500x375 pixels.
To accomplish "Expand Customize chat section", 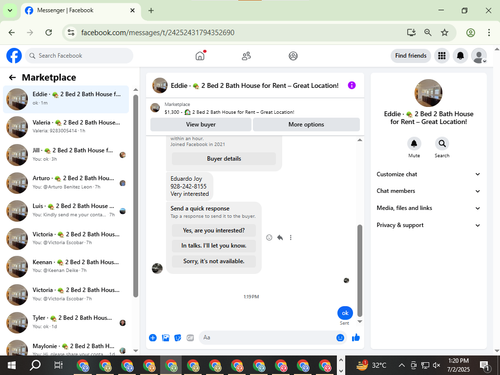I will pos(429,174).
